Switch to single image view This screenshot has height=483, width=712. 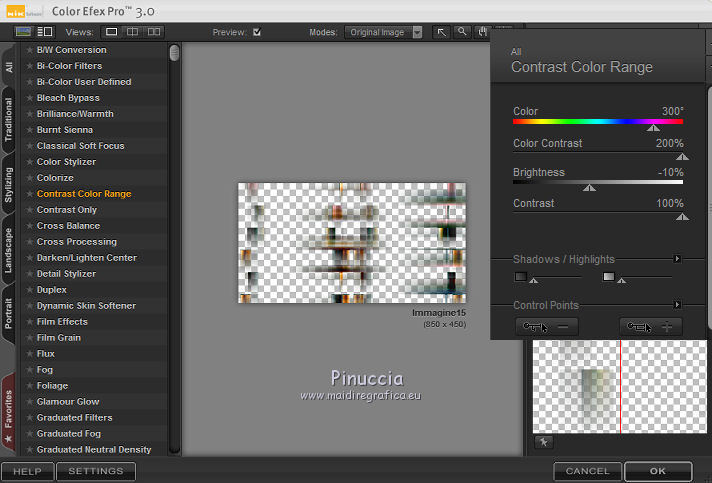(112, 32)
